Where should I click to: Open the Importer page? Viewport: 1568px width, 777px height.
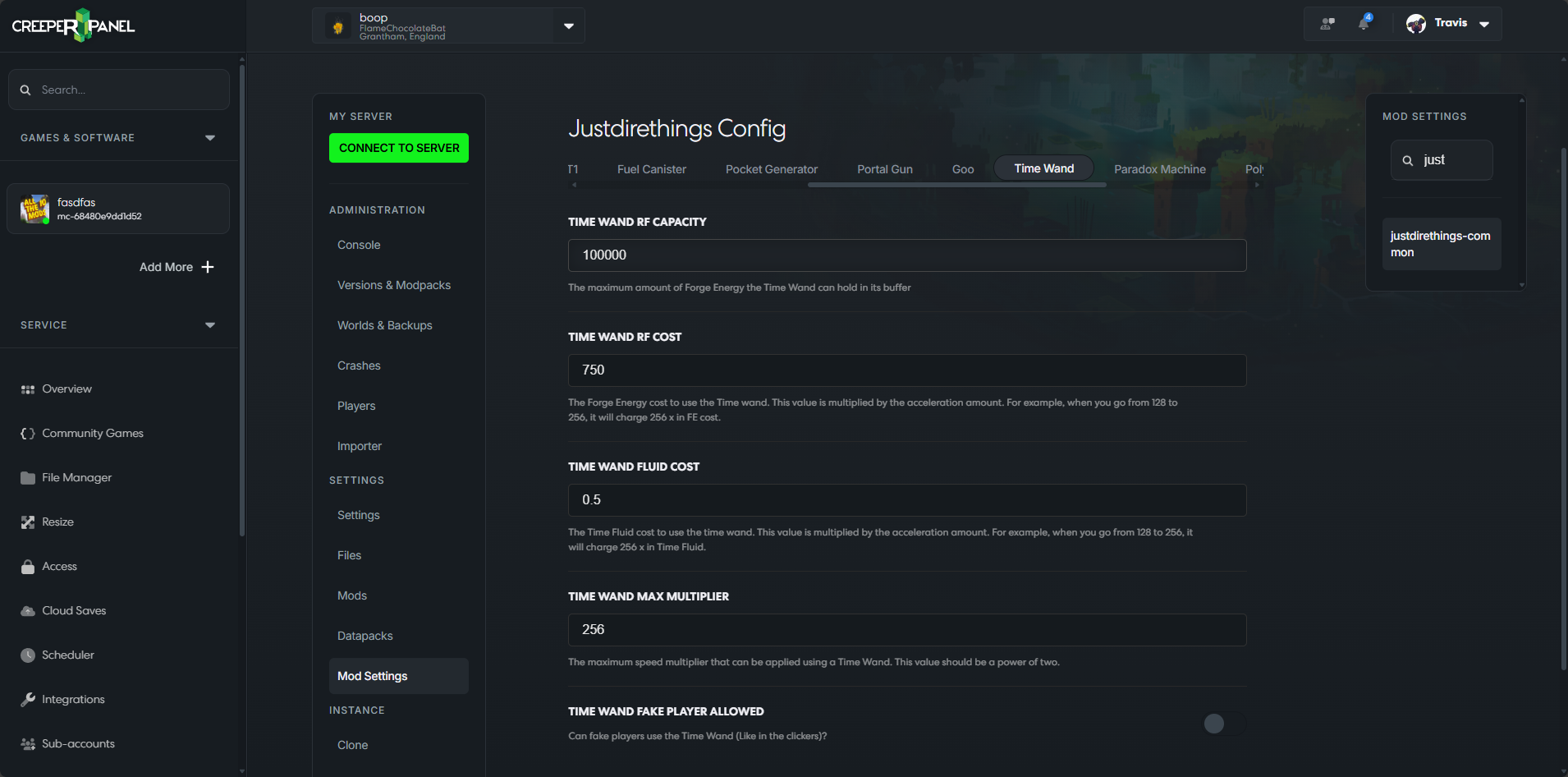[360, 446]
